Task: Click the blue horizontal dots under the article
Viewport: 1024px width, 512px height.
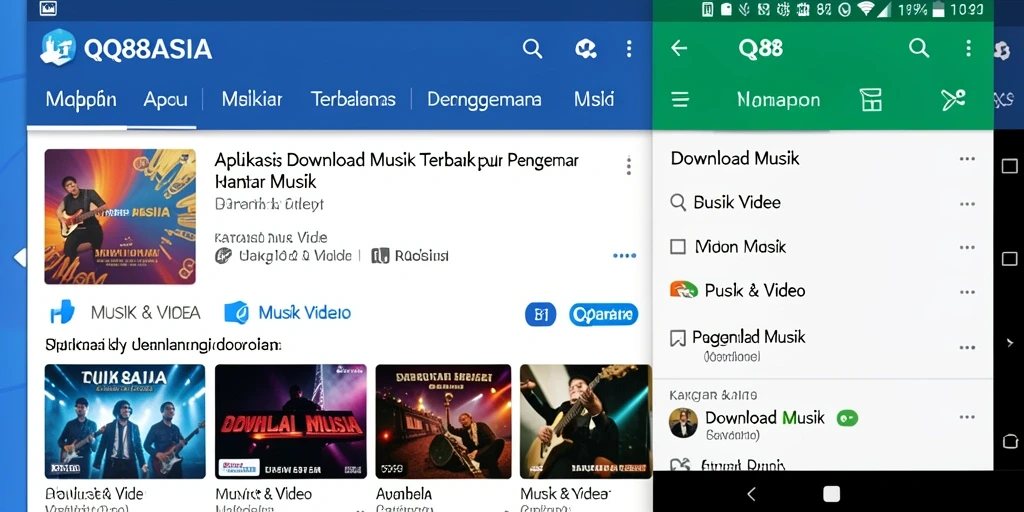Action: coord(624,255)
